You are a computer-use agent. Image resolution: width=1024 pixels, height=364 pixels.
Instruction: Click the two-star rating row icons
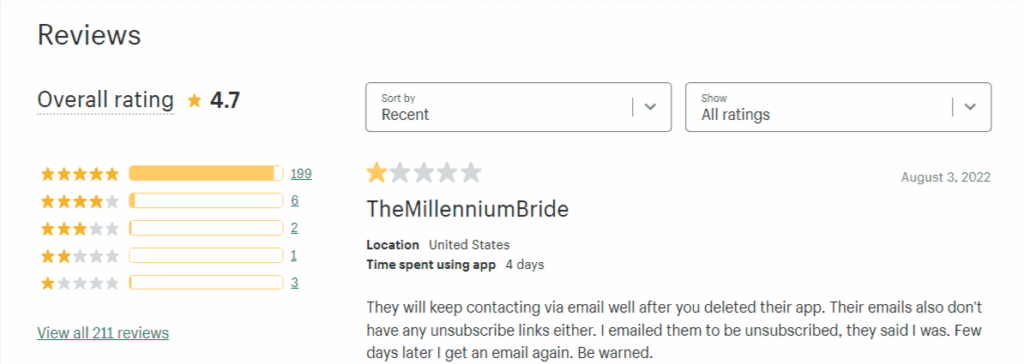click(80, 256)
